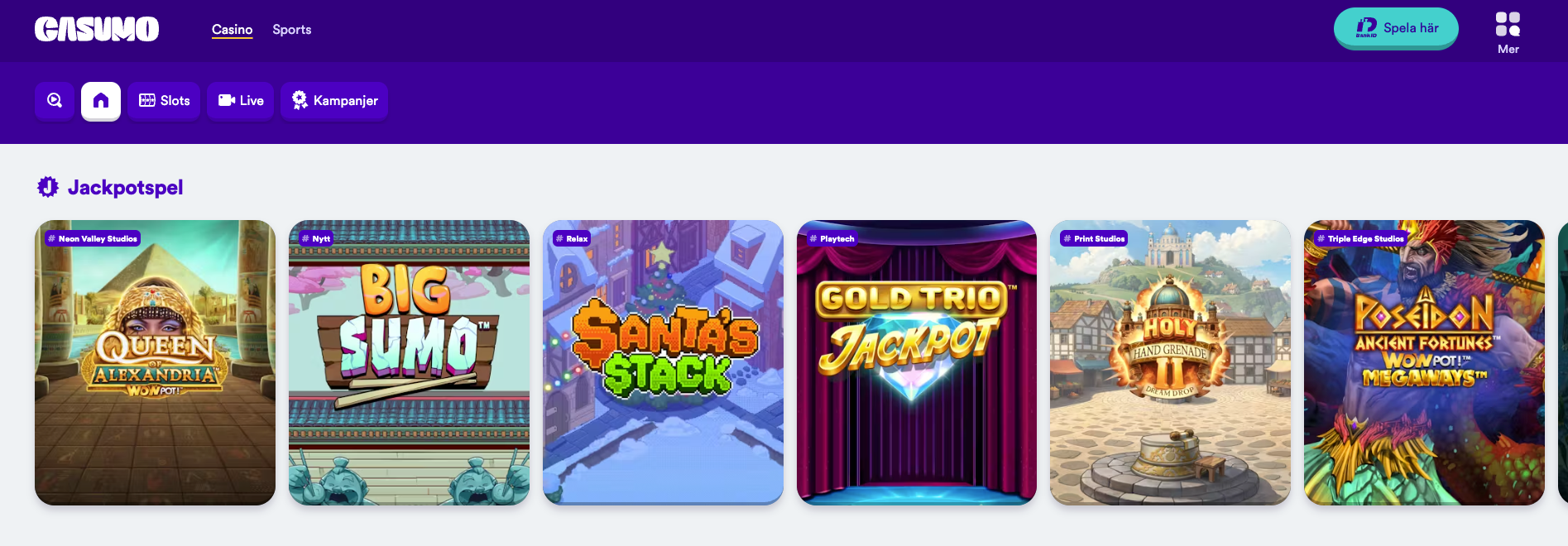This screenshot has height=546, width=1568.
Task: Click the Jackpotspel badge icon
Action: pos(48,187)
